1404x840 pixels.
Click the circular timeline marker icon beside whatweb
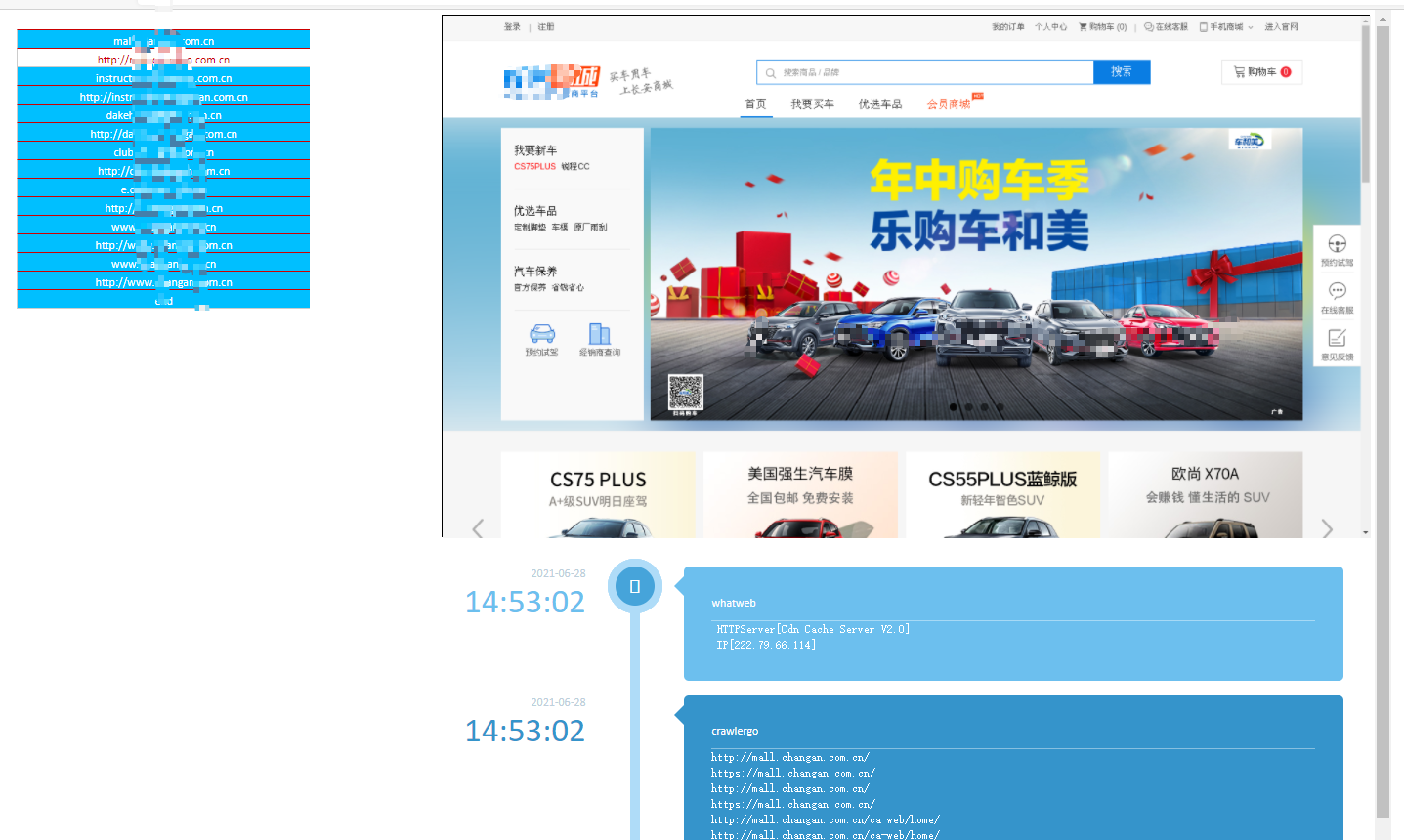click(635, 586)
